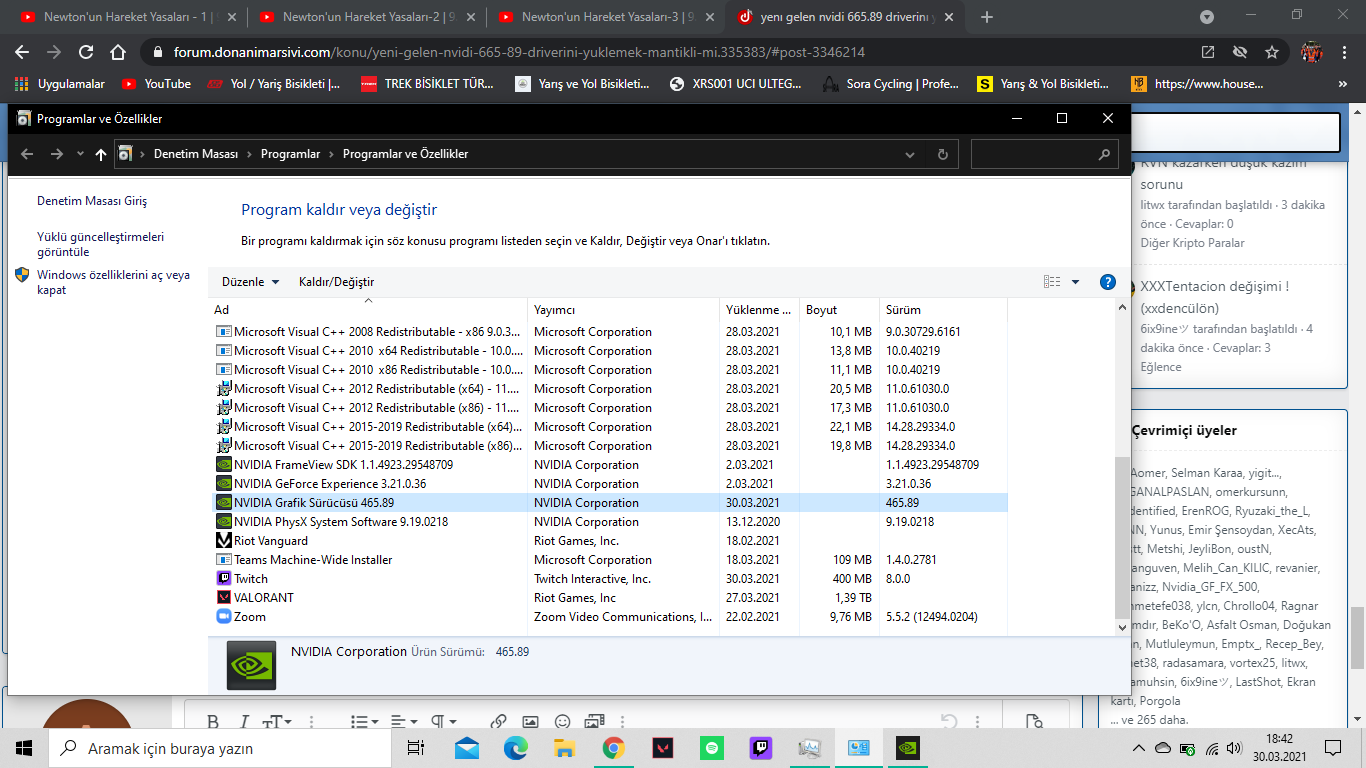Select the yeni gelen nvidi 665.89 driverini tab
Viewport: 1366px width, 768px height.
(845, 17)
